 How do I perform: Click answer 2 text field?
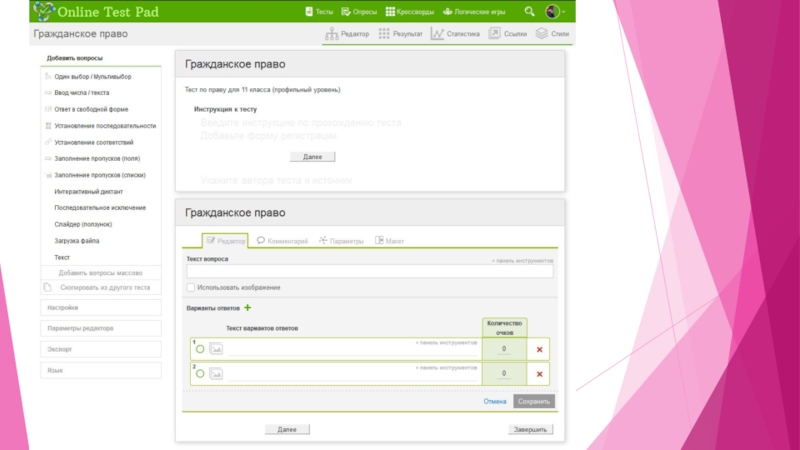click(x=353, y=376)
